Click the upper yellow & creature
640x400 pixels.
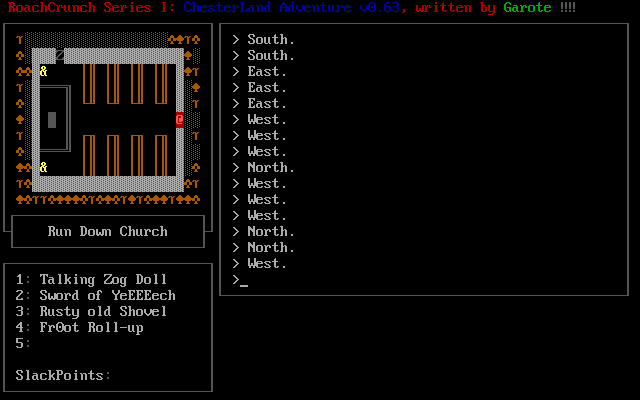44,71
